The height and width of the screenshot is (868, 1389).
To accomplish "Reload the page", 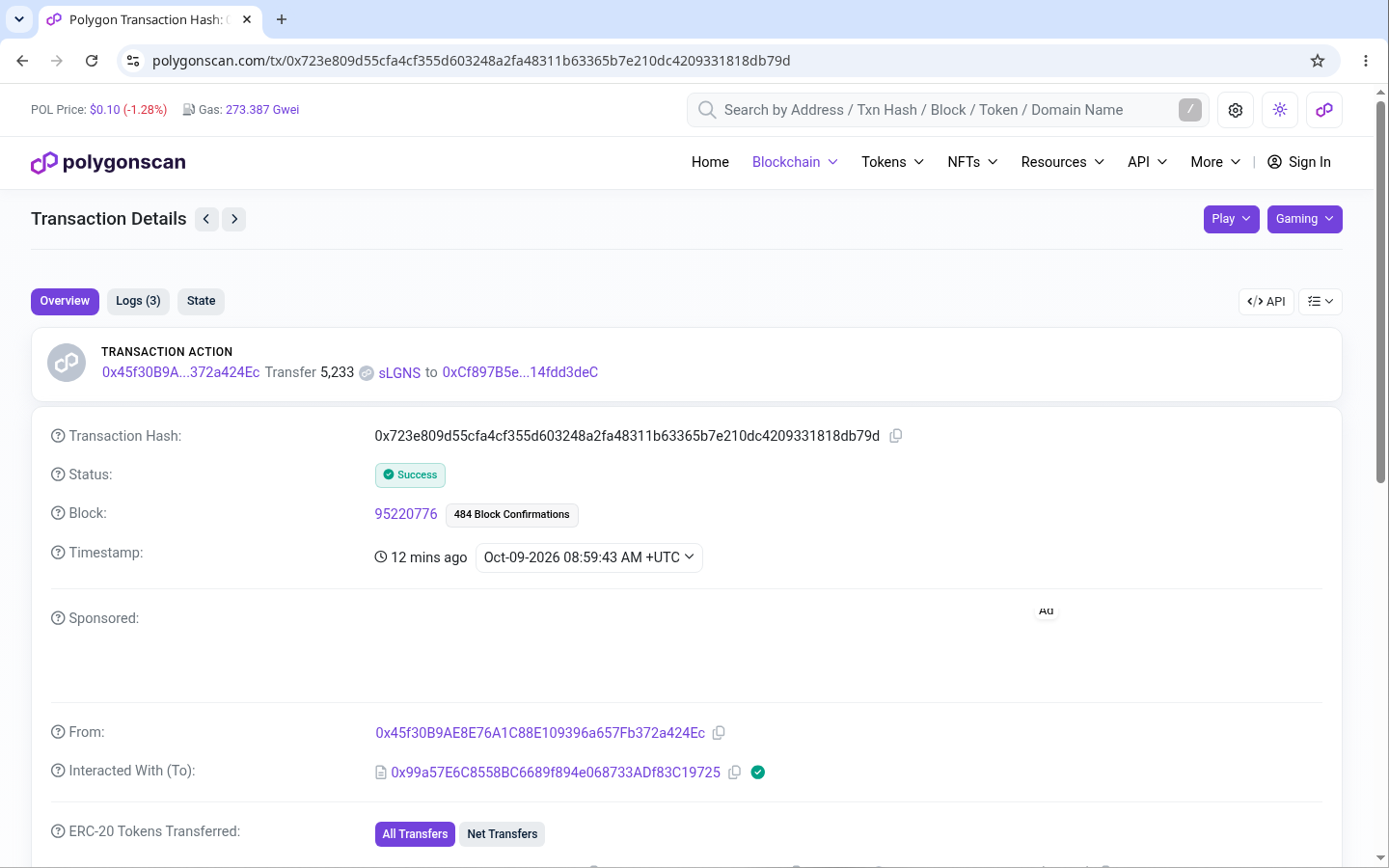I will (92, 61).
